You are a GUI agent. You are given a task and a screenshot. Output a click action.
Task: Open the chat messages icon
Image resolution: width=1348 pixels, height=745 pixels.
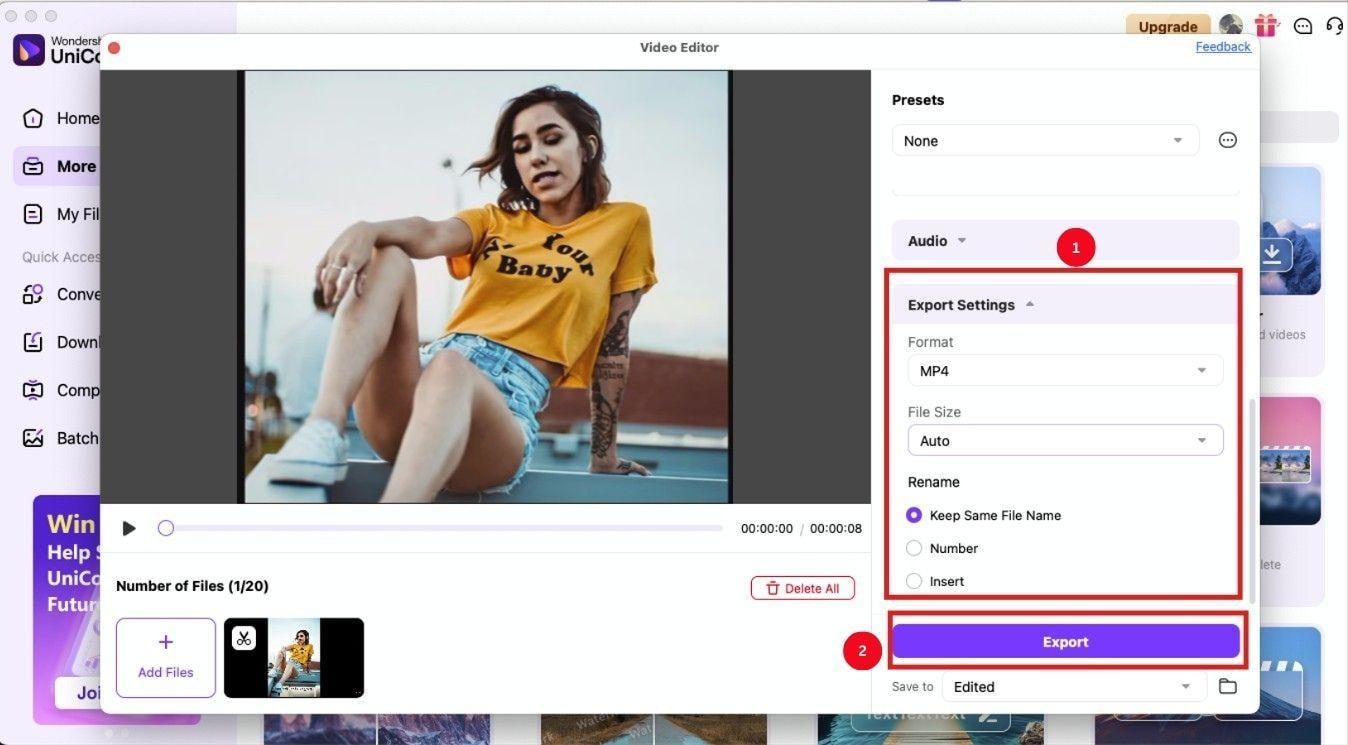coord(1303,27)
